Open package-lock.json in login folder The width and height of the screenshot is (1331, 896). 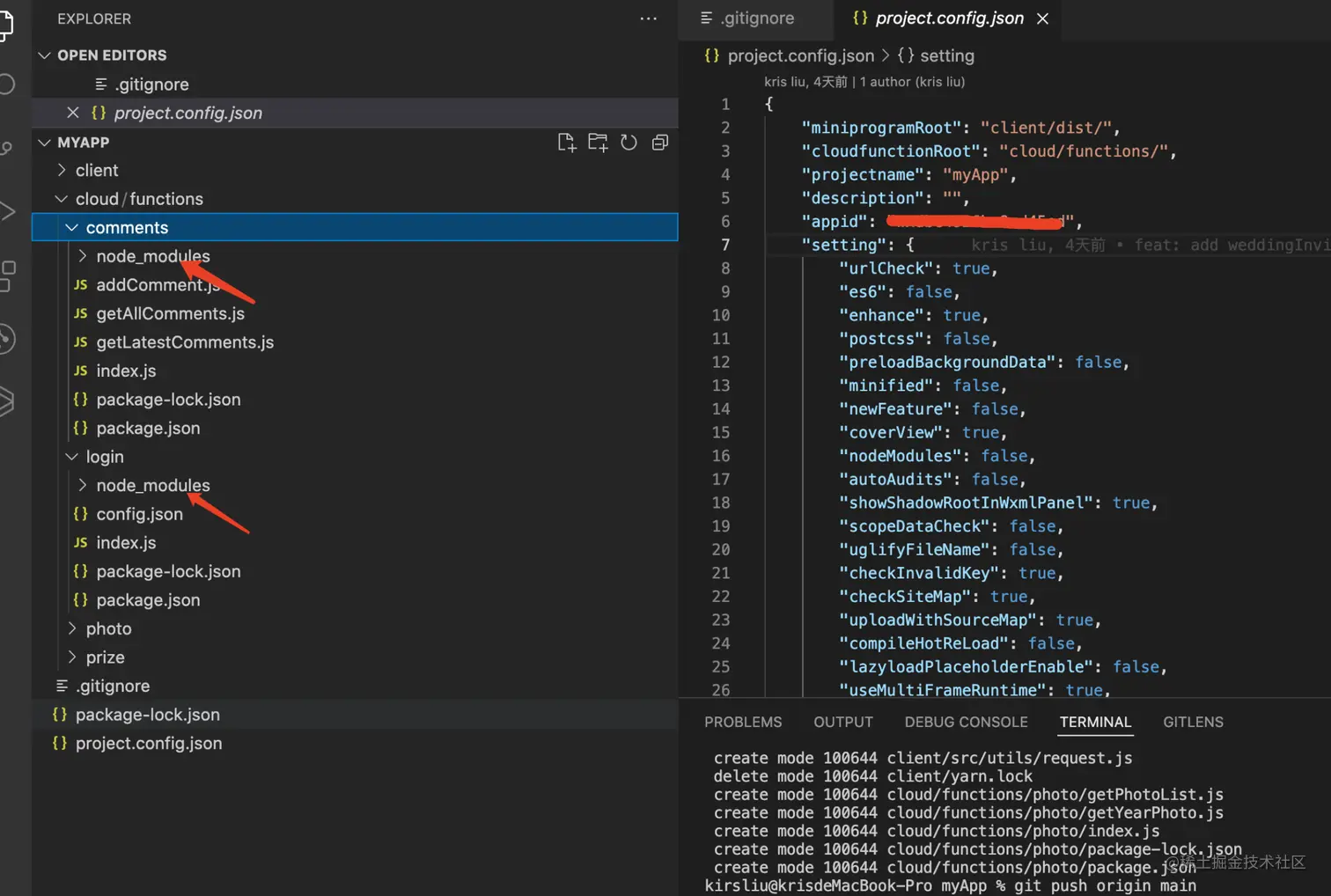point(168,571)
